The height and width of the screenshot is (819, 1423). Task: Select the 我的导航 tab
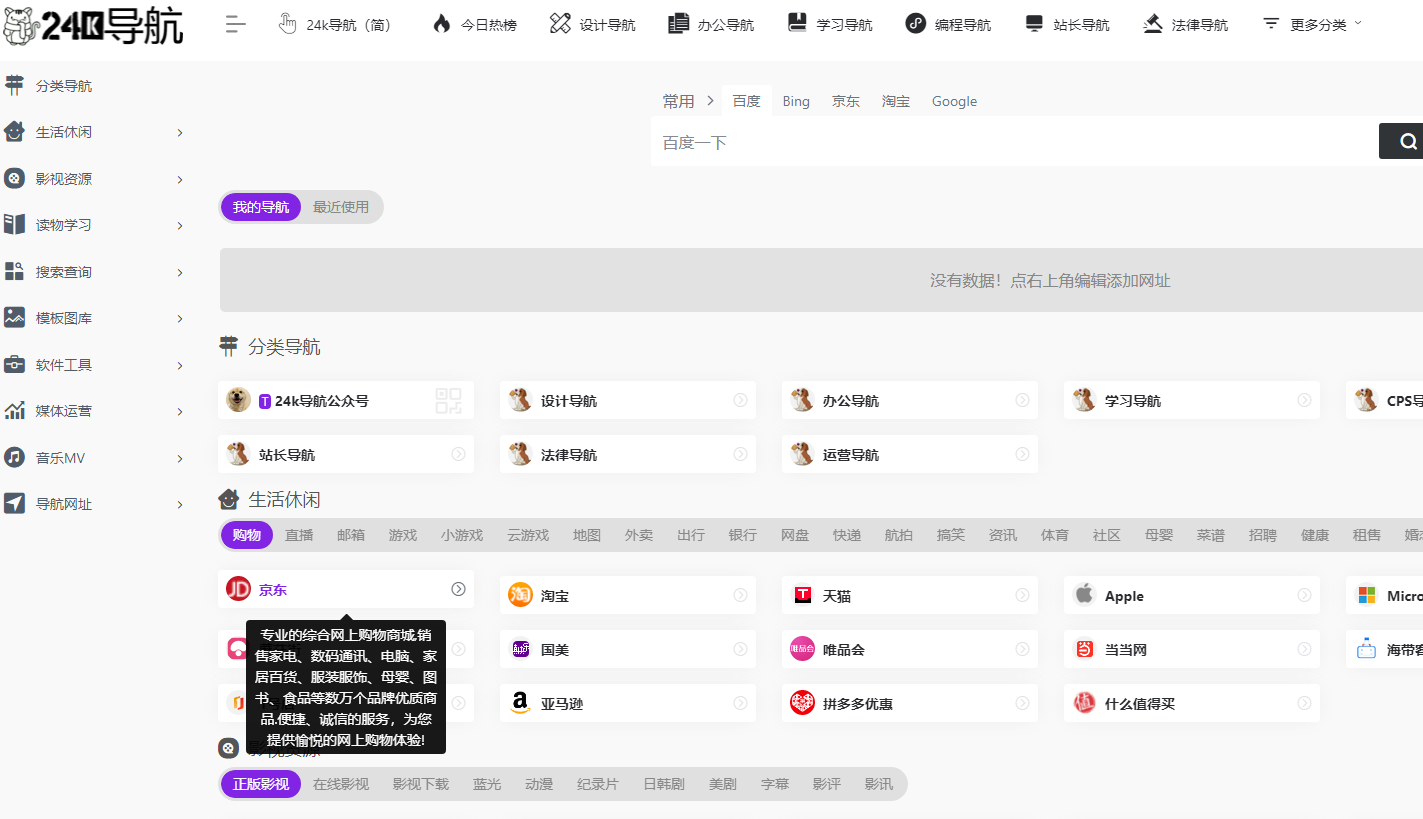tap(261, 207)
